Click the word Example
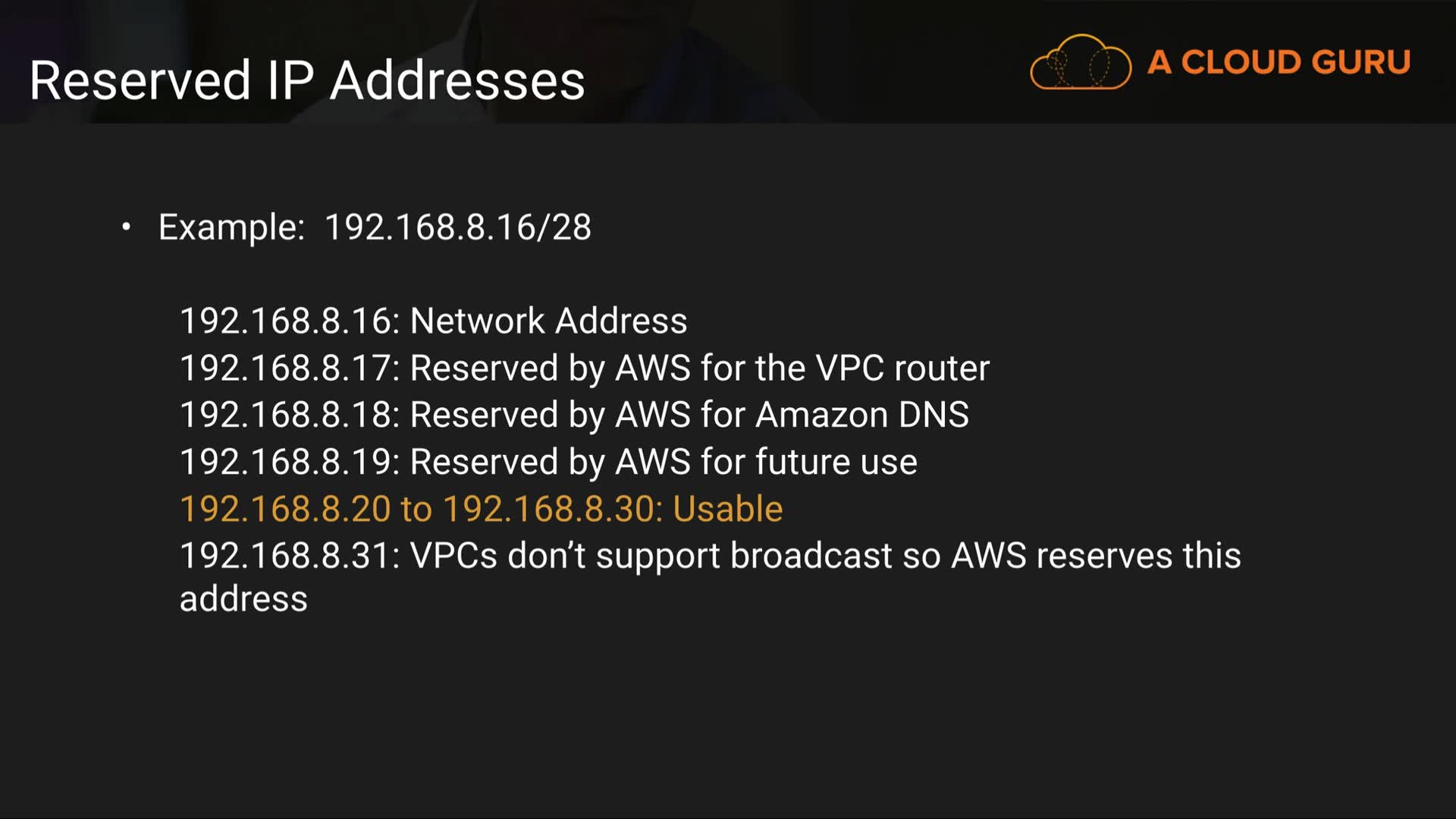This screenshot has width=1456, height=819. [231, 227]
